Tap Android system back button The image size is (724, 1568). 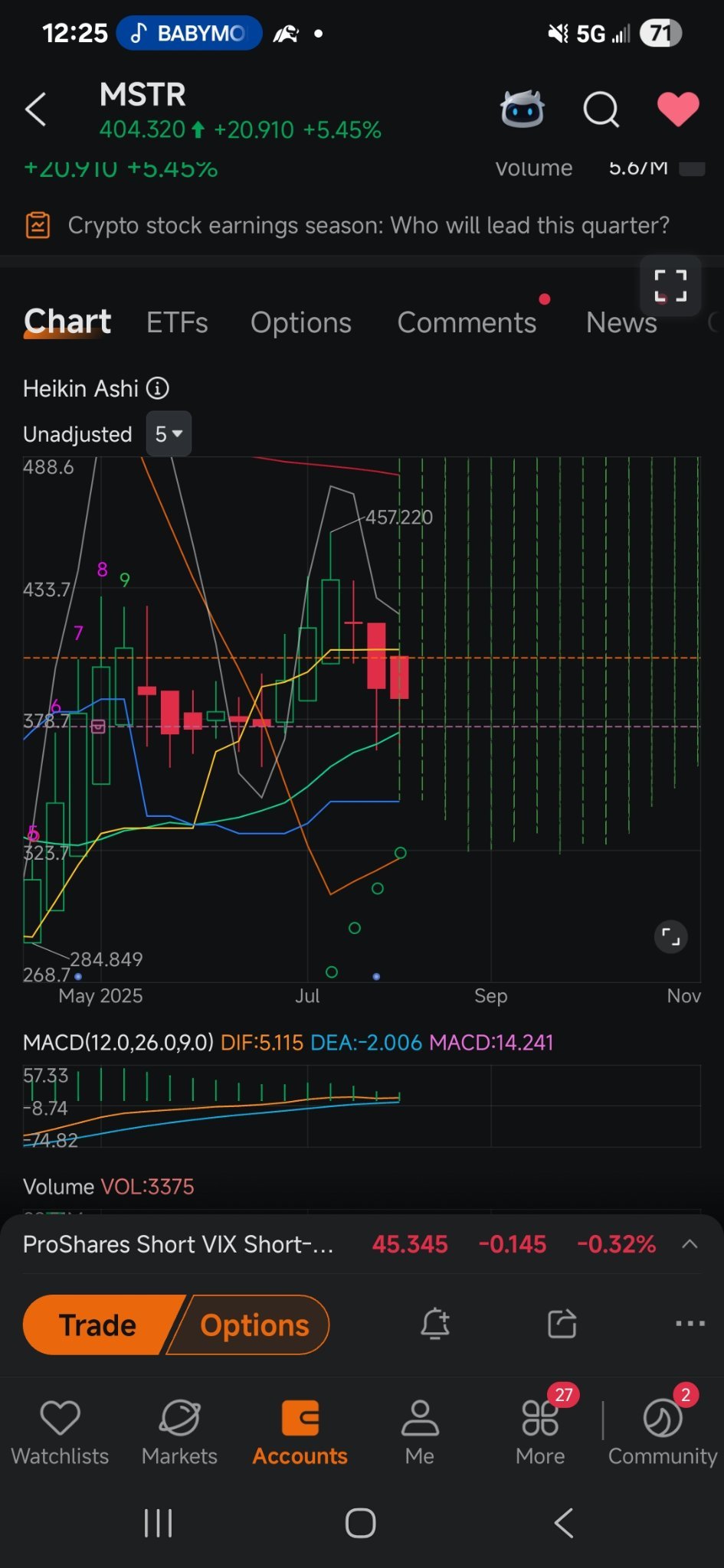click(564, 1523)
